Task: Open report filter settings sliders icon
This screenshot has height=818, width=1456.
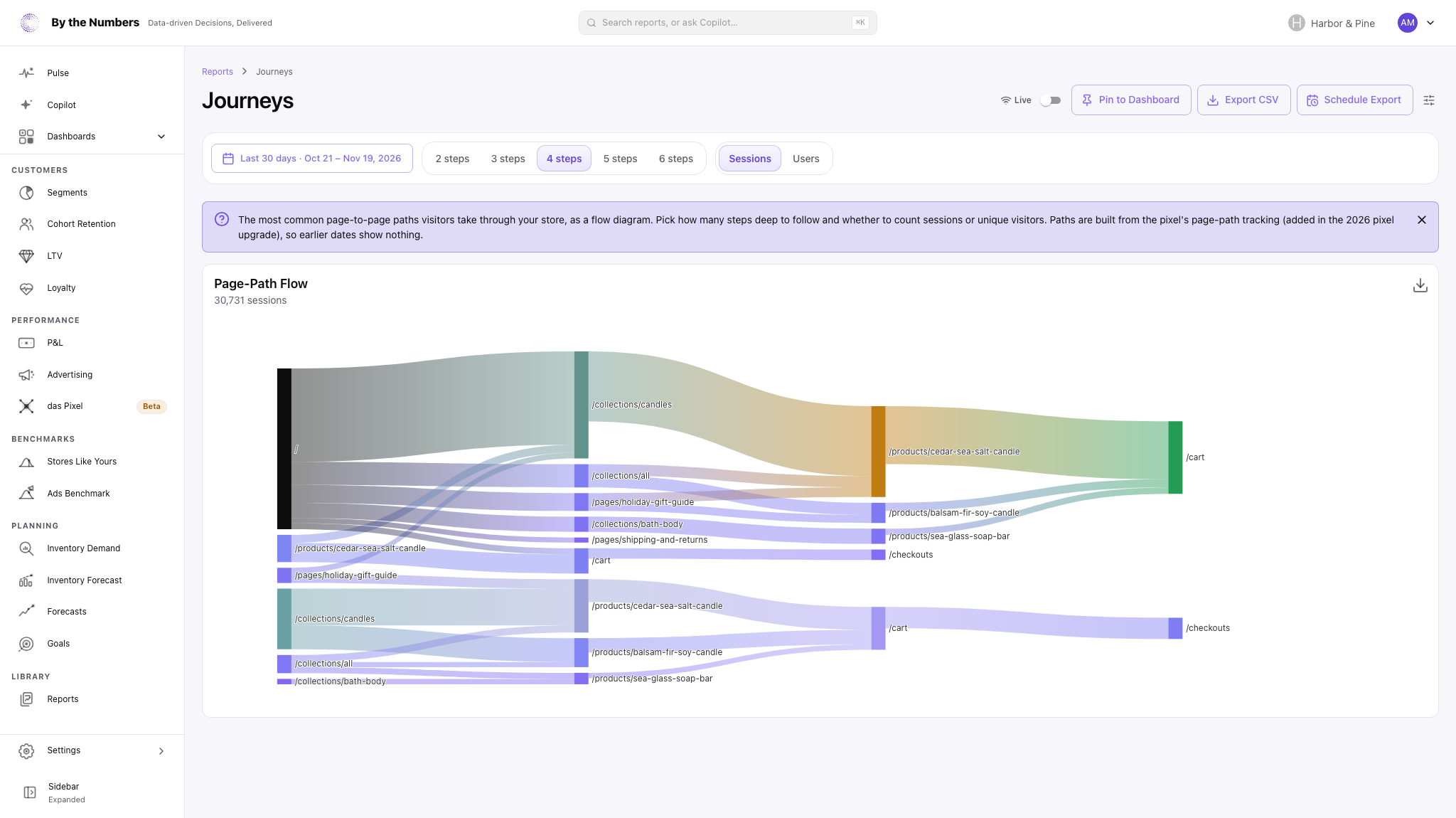Action: tap(1429, 100)
